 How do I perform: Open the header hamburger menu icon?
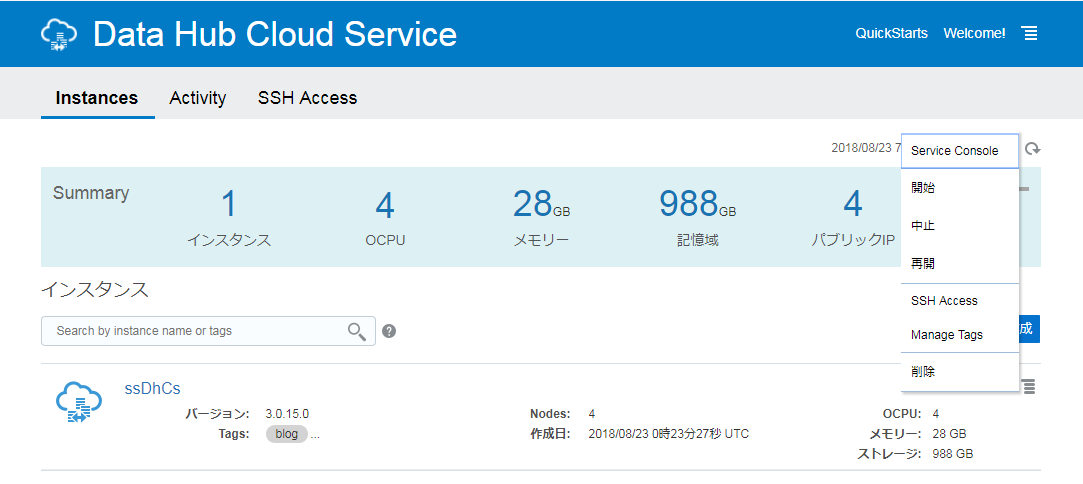1030,33
